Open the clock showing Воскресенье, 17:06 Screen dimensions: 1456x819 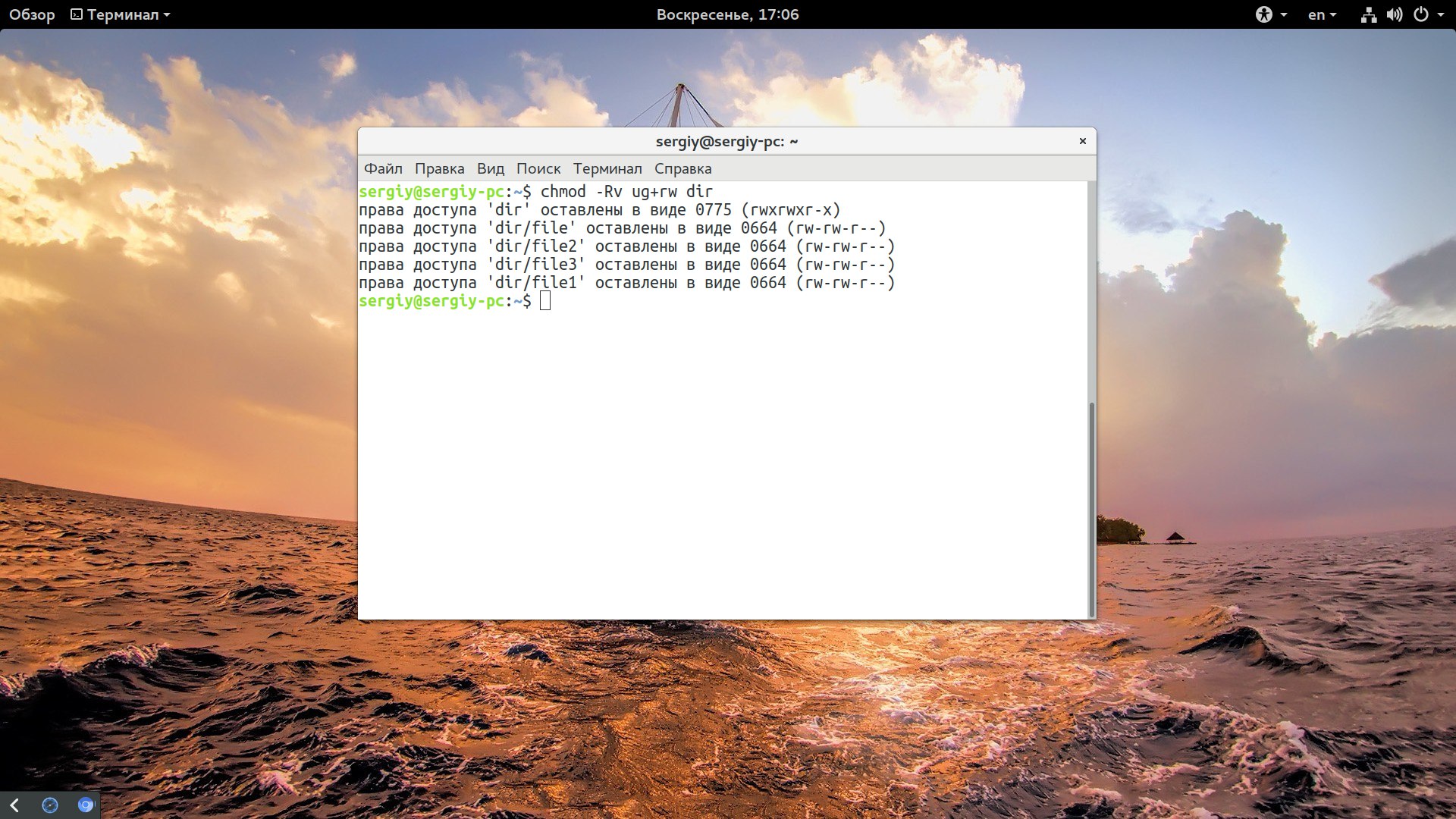[727, 14]
